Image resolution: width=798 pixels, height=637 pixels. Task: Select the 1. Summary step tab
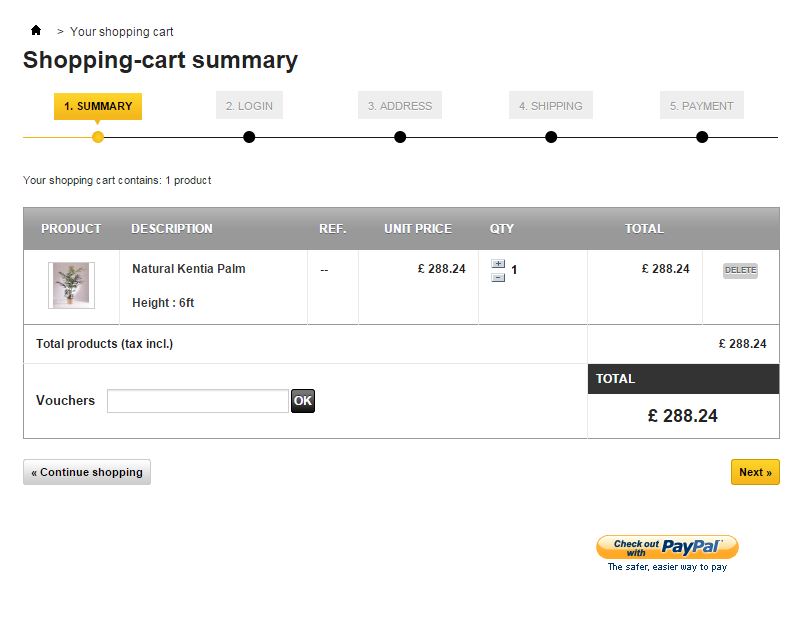98,106
